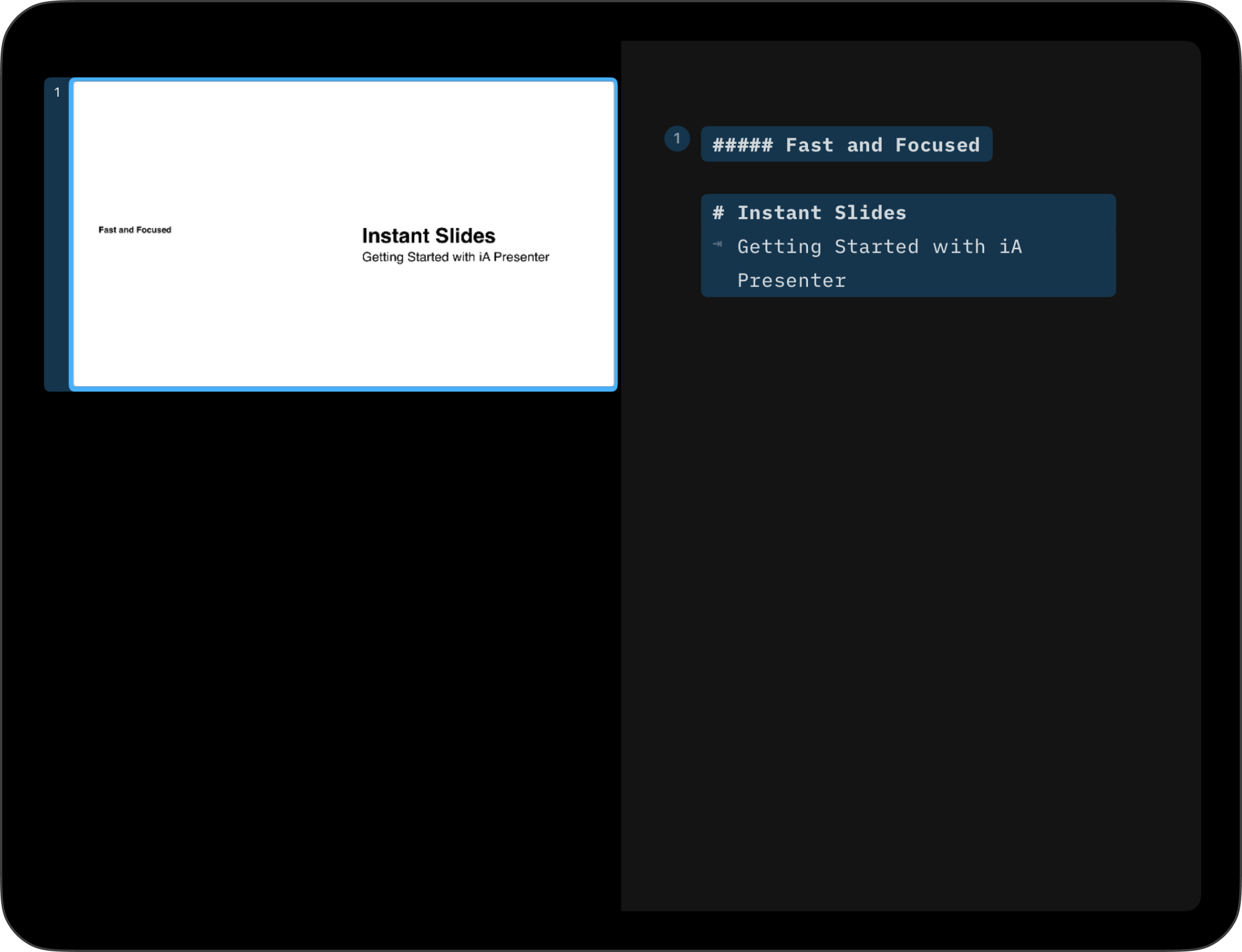The width and height of the screenshot is (1242, 952).
Task: Click 'Instant Slides' title on slide preview
Action: [x=428, y=236]
